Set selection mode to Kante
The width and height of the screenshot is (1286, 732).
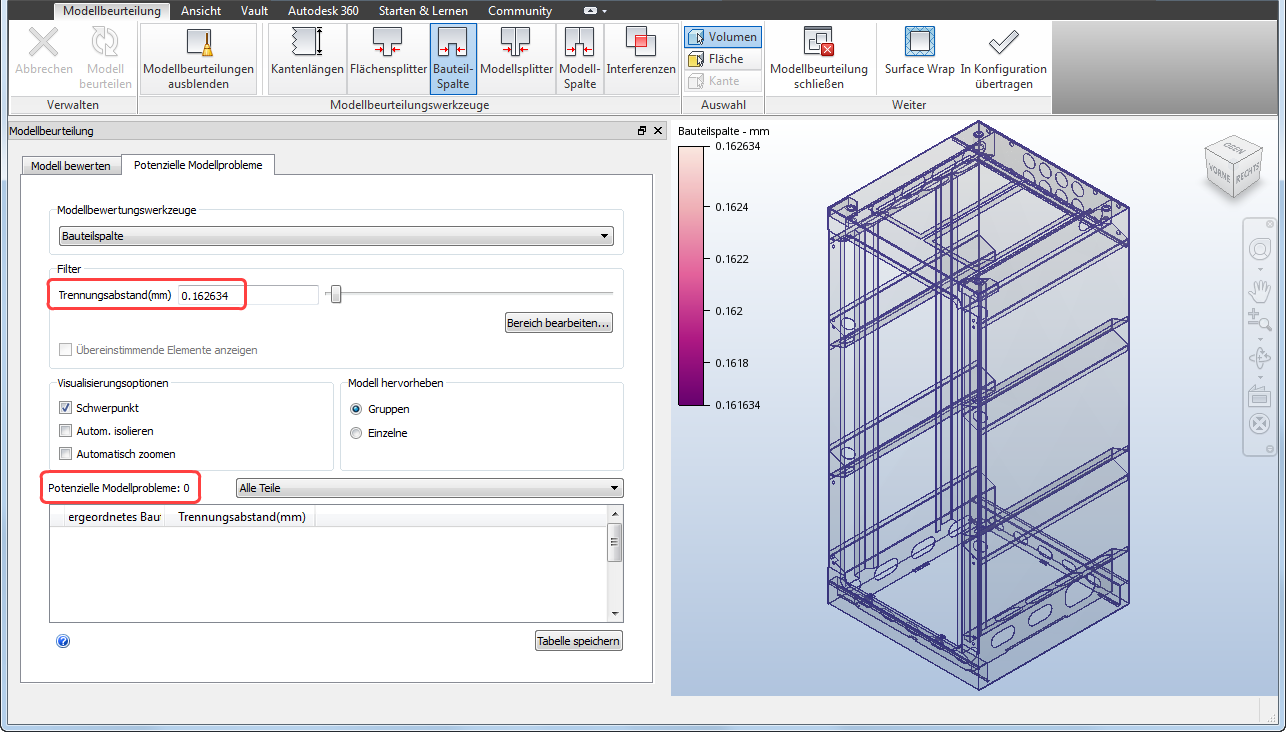click(x=723, y=81)
